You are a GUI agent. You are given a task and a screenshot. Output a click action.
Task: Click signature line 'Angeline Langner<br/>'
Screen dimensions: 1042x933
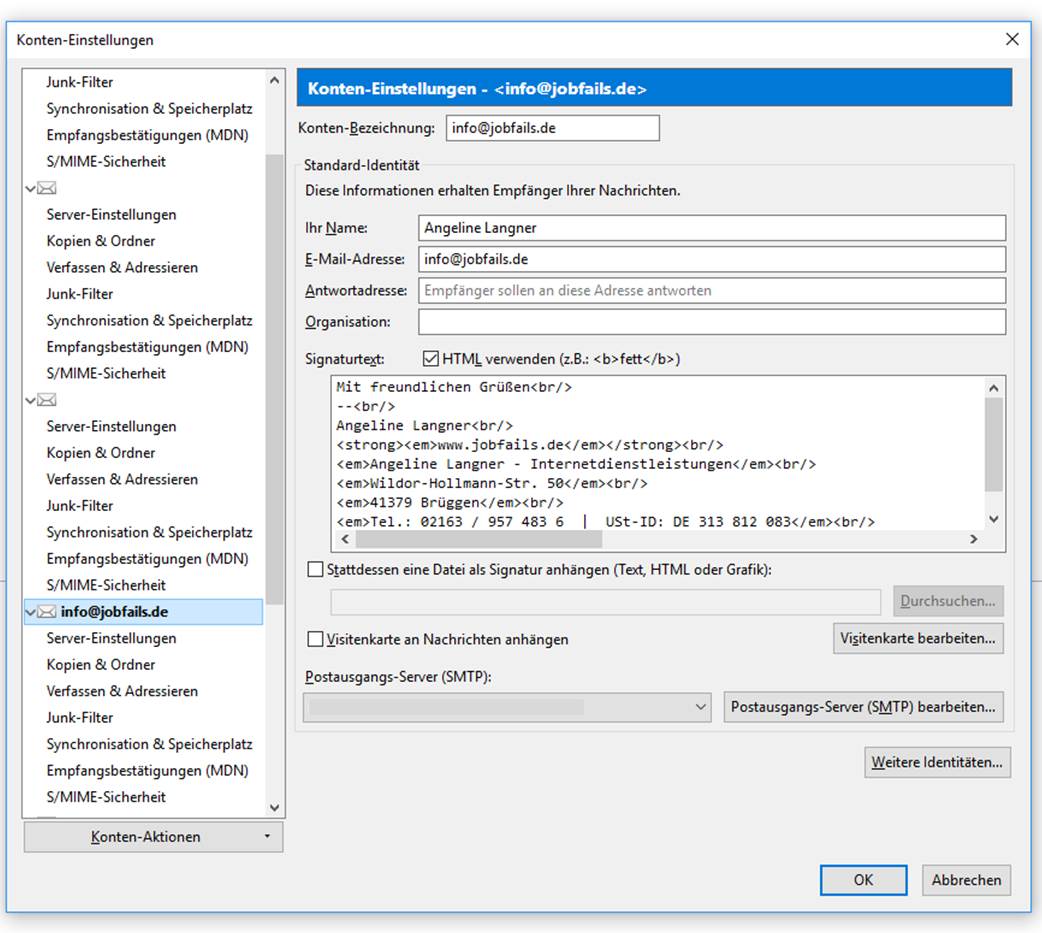click(x=425, y=425)
